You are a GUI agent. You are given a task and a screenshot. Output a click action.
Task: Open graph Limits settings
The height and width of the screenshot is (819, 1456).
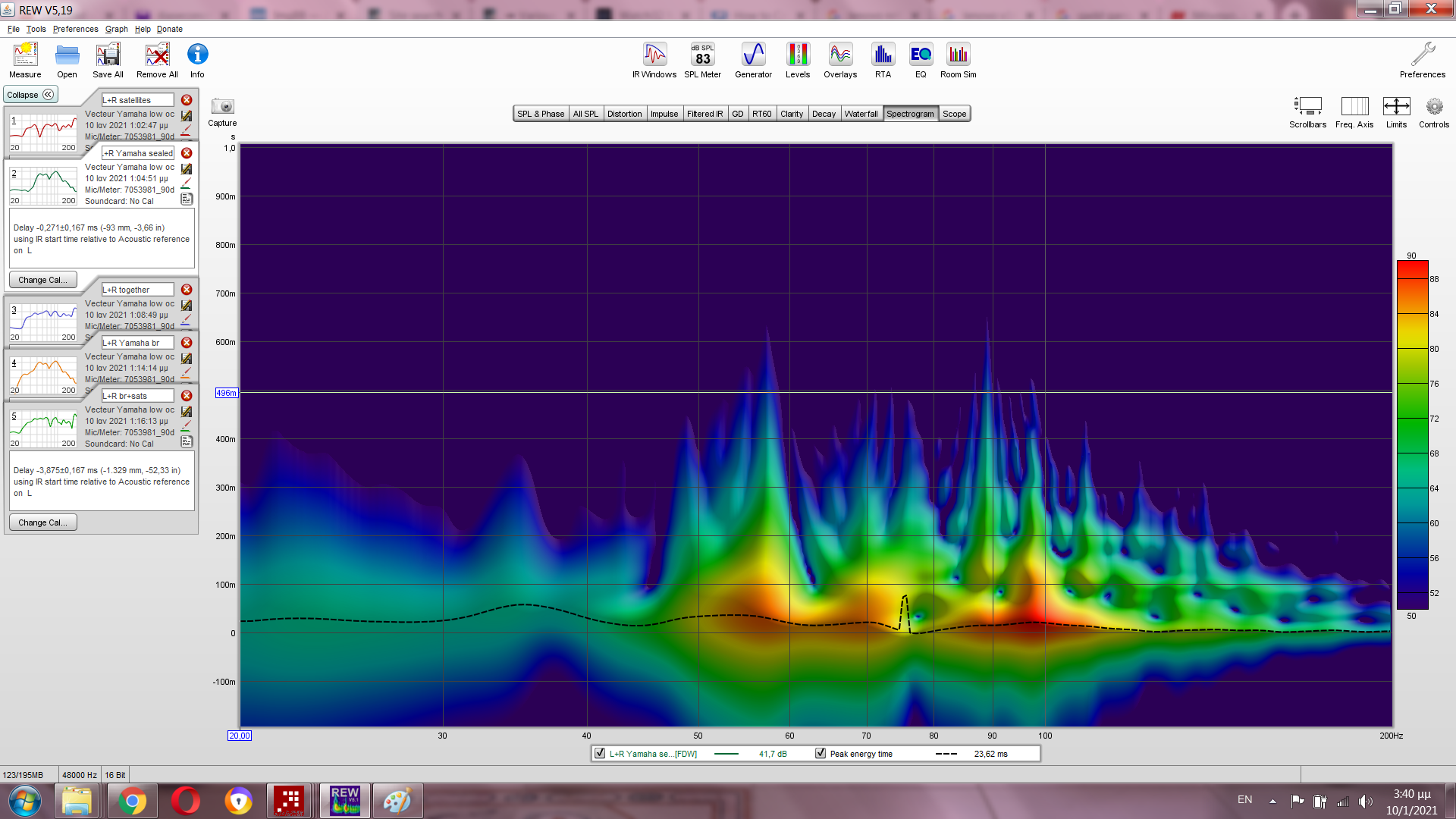pos(1396,107)
